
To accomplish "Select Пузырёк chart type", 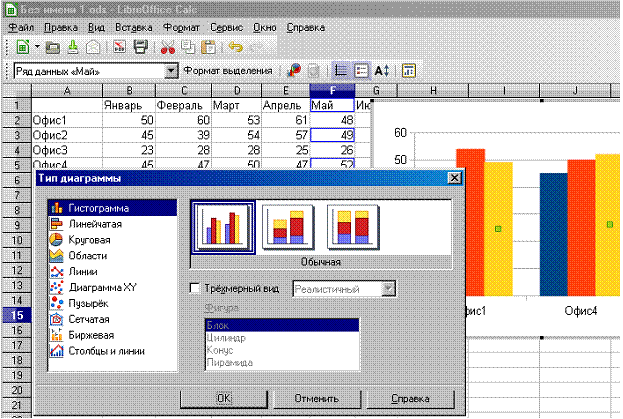I will tap(112, 303).
